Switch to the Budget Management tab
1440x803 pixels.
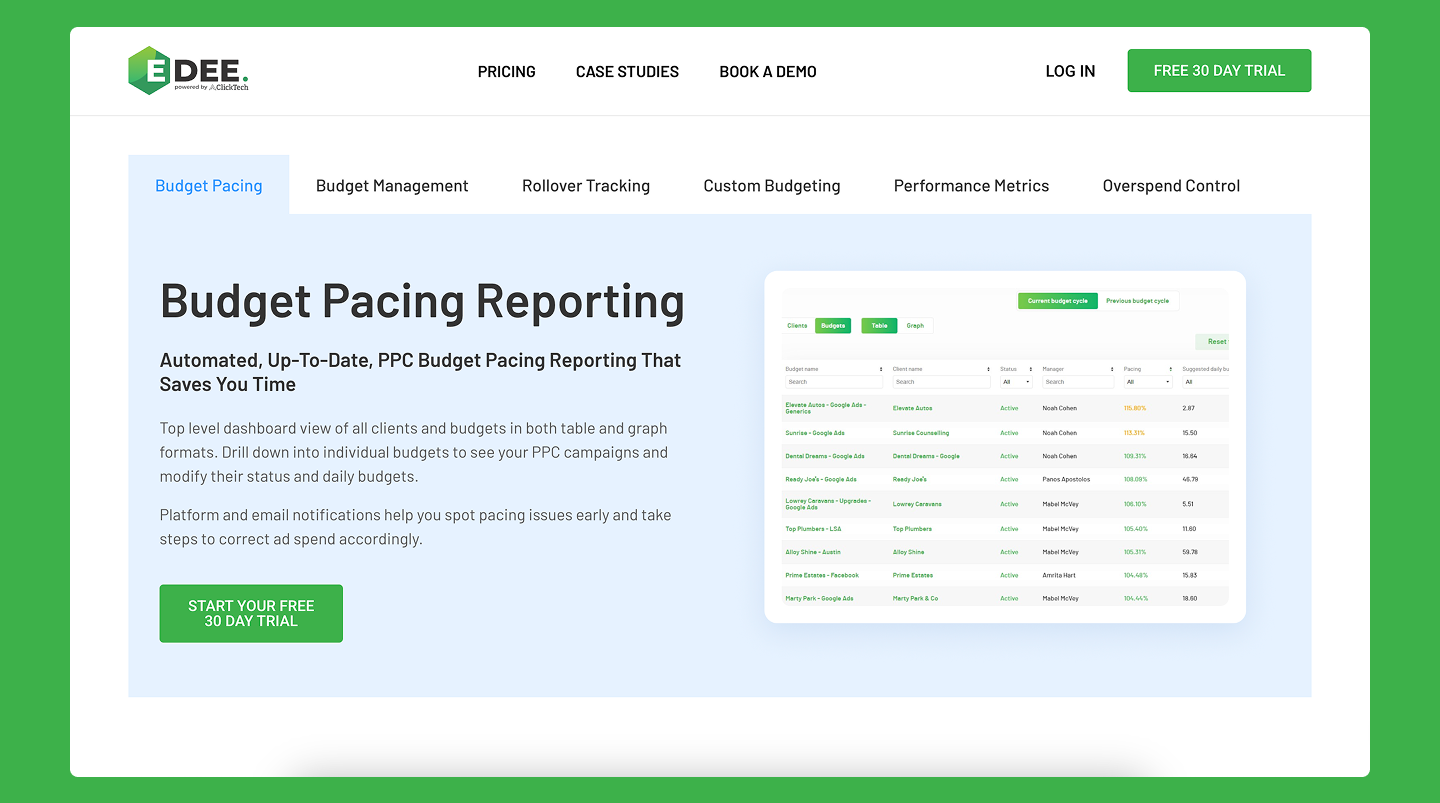392,185
